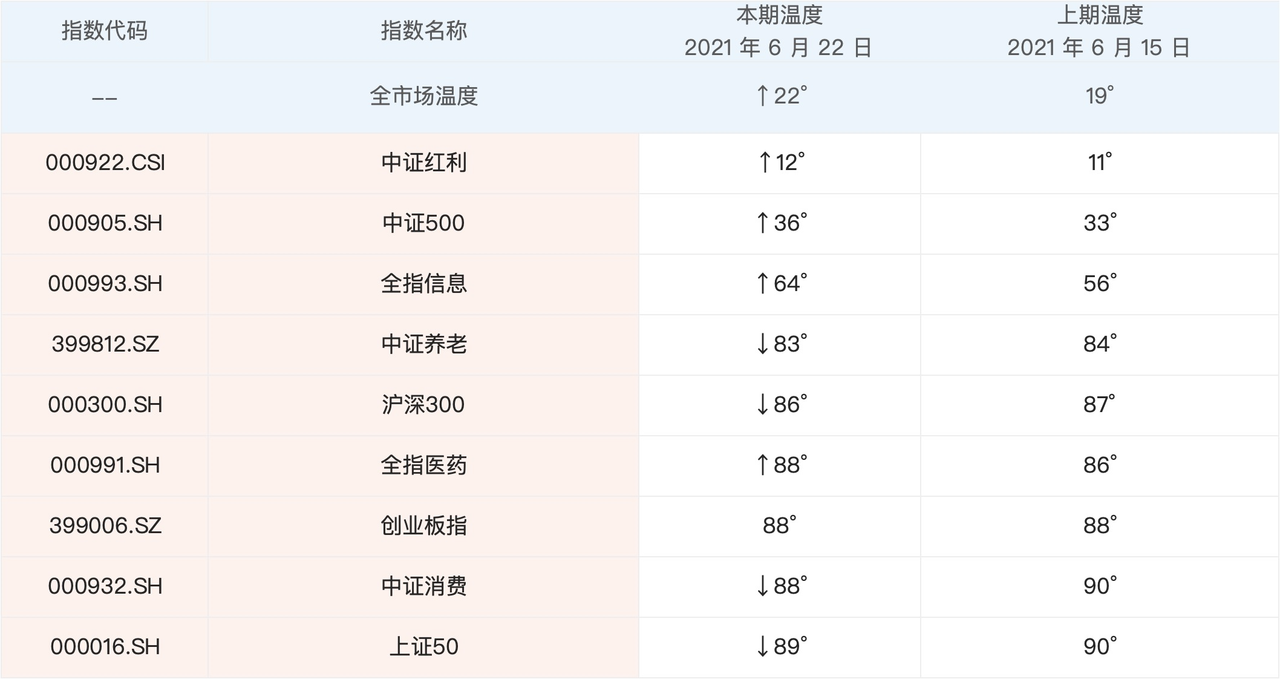
Task: Click index code 000922.CSI
Action: [x=105, y=162]
